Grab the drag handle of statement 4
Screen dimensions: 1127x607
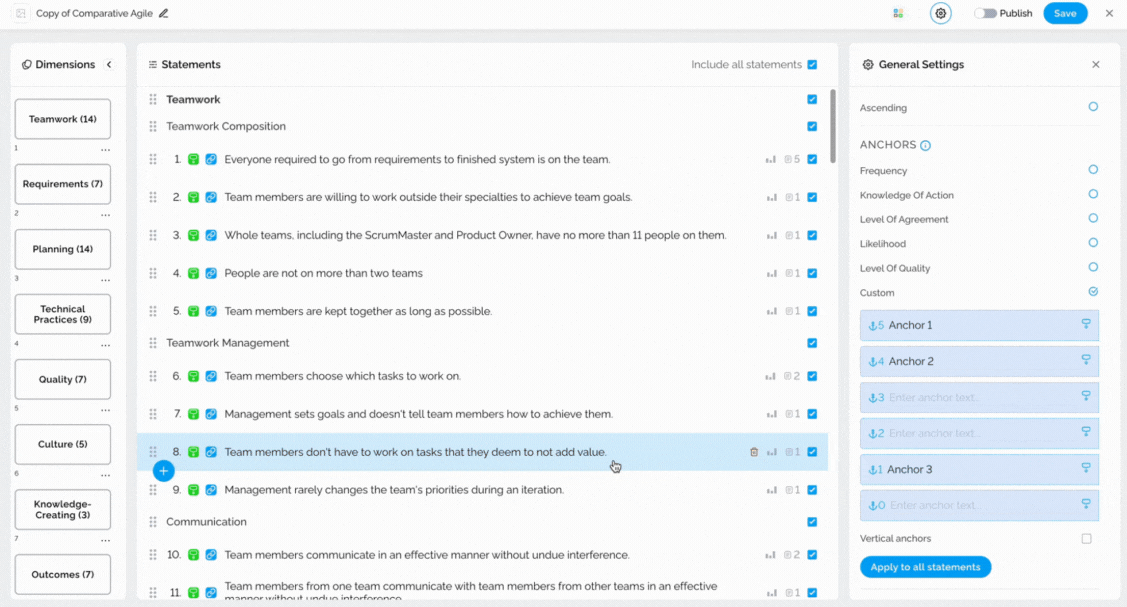(x=153, y=273)
